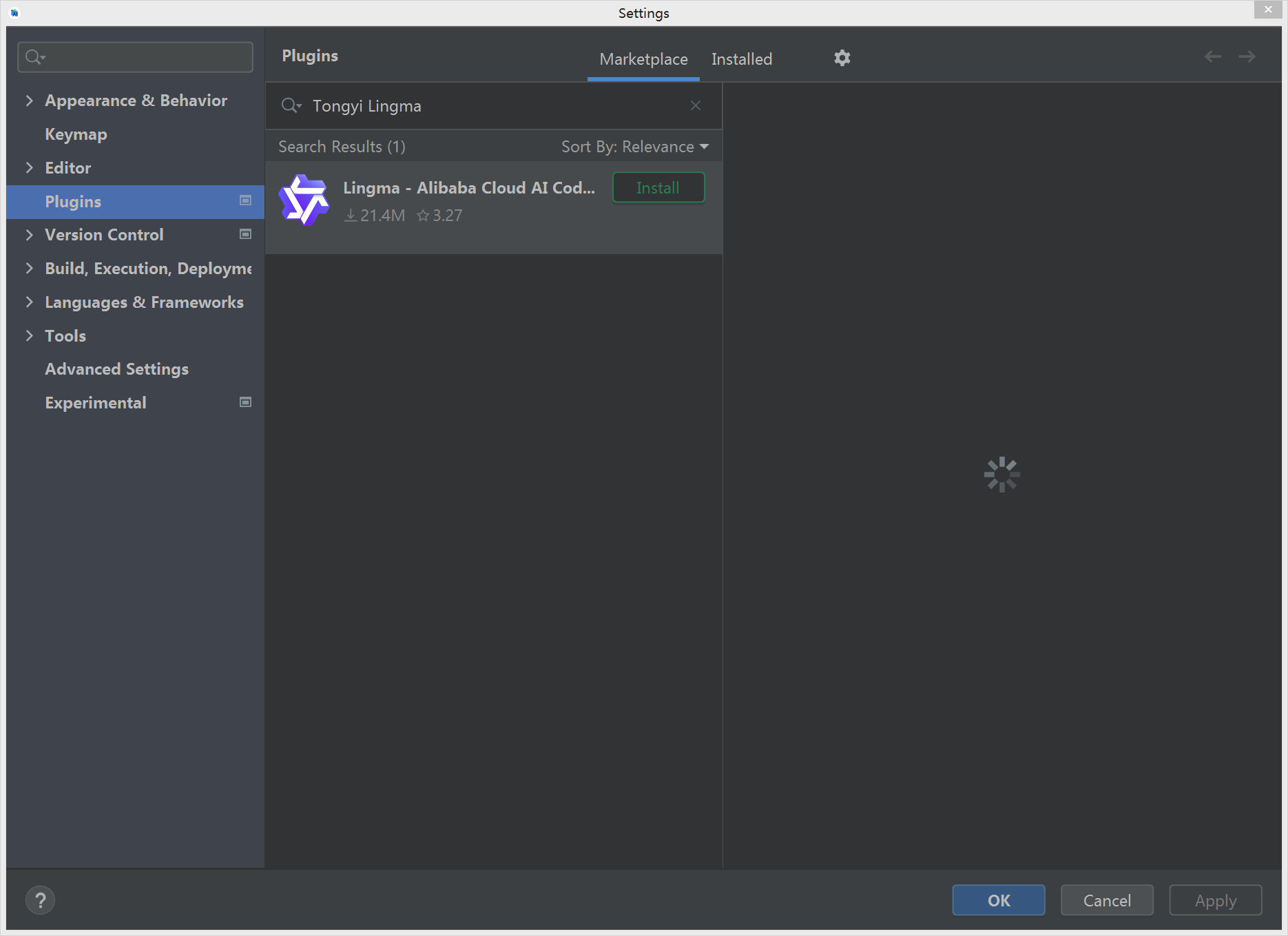Close the Settings window
1288x936 pixels.
pyautogui.click(x=1268, y=10)
